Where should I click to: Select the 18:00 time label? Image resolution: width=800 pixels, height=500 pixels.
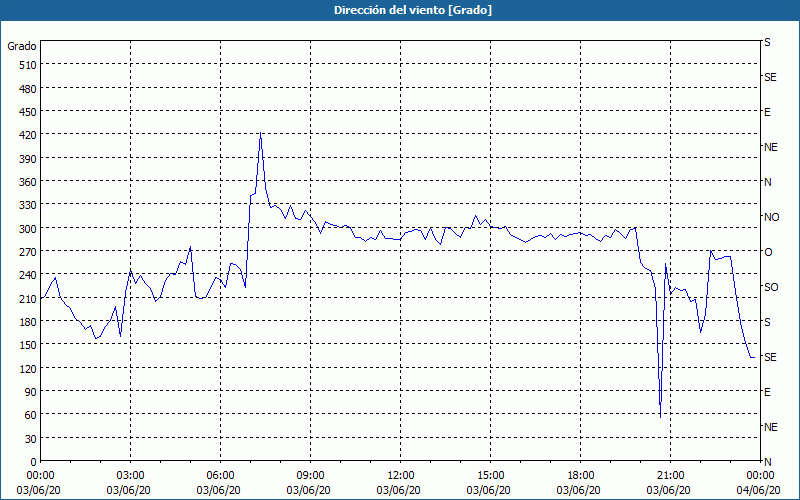point(581,476)
